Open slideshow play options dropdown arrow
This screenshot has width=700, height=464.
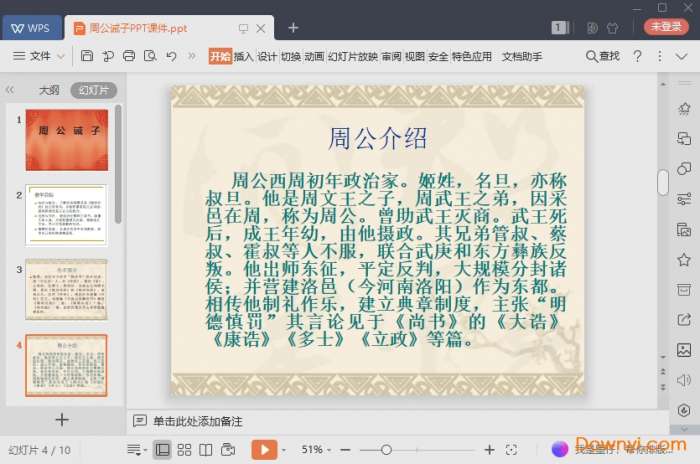284,450
